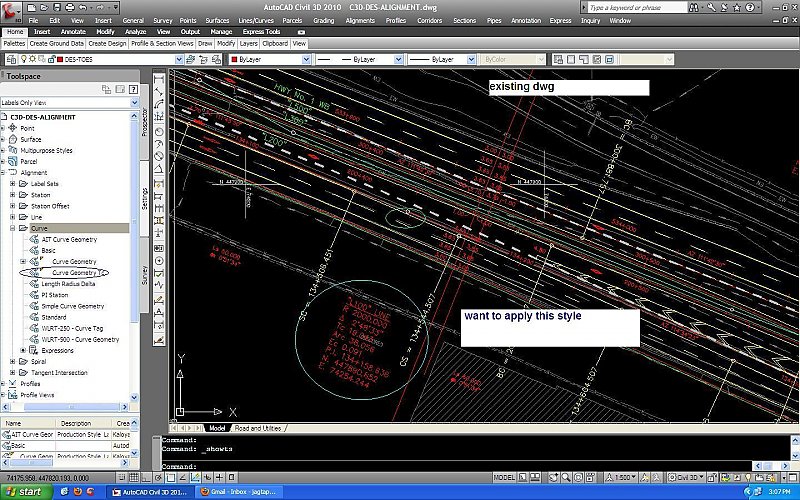Click the AutoCAD application menu button
This screenshot has height=500, width=800.
tap(12, 10)
